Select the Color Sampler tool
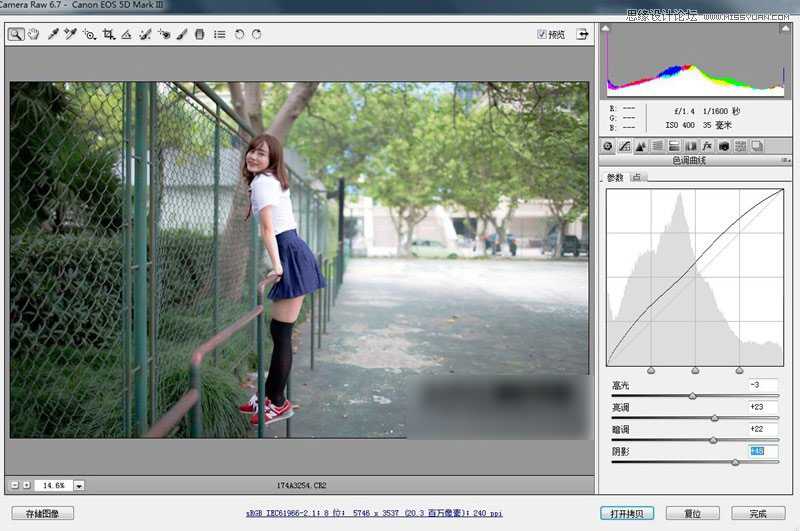 71,34
